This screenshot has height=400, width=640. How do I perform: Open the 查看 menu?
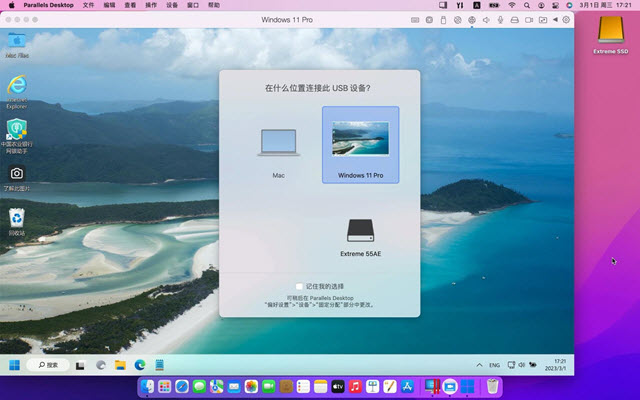(130, 5)
